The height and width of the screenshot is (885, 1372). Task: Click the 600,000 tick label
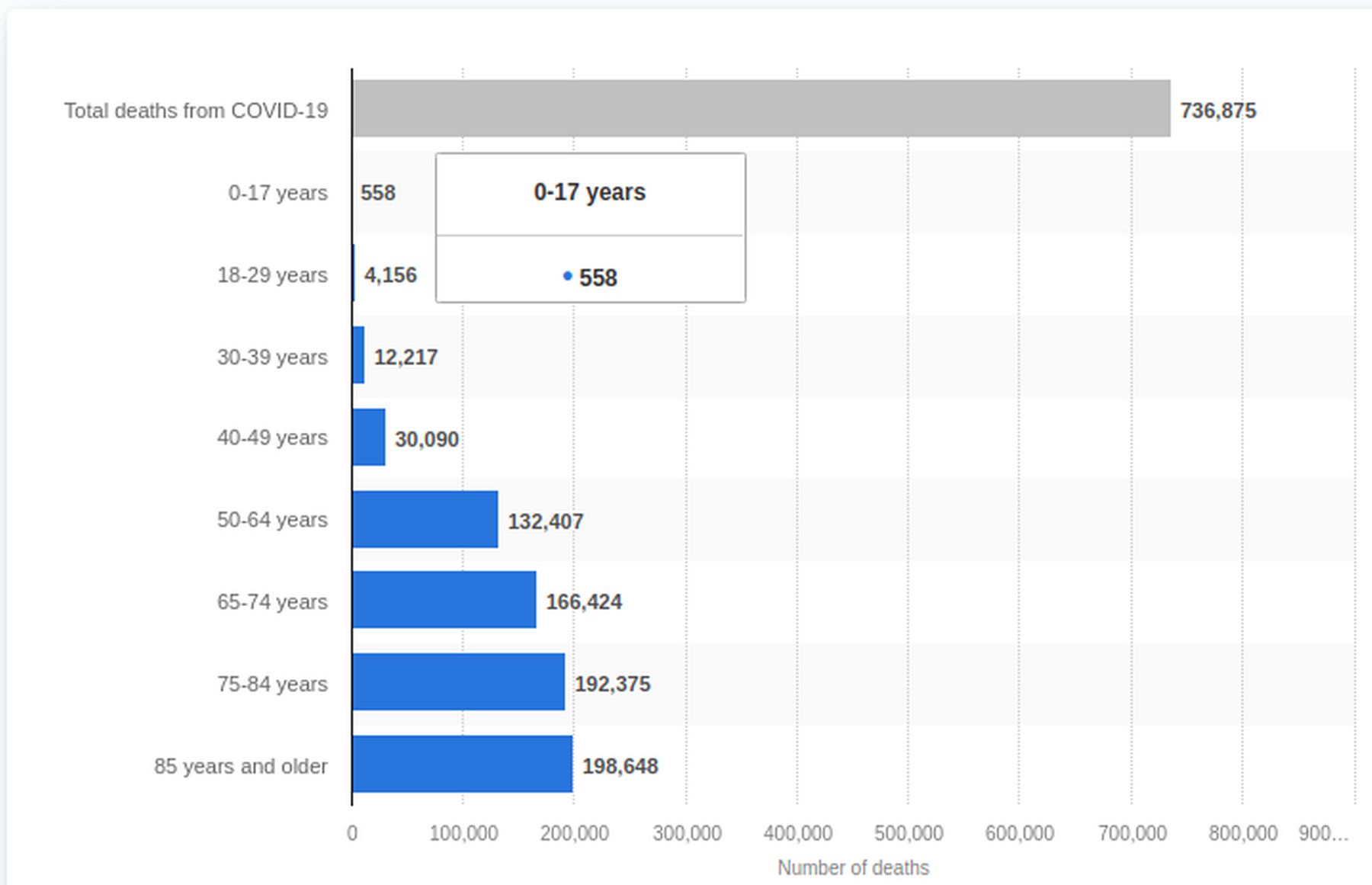pos(1020,833)
